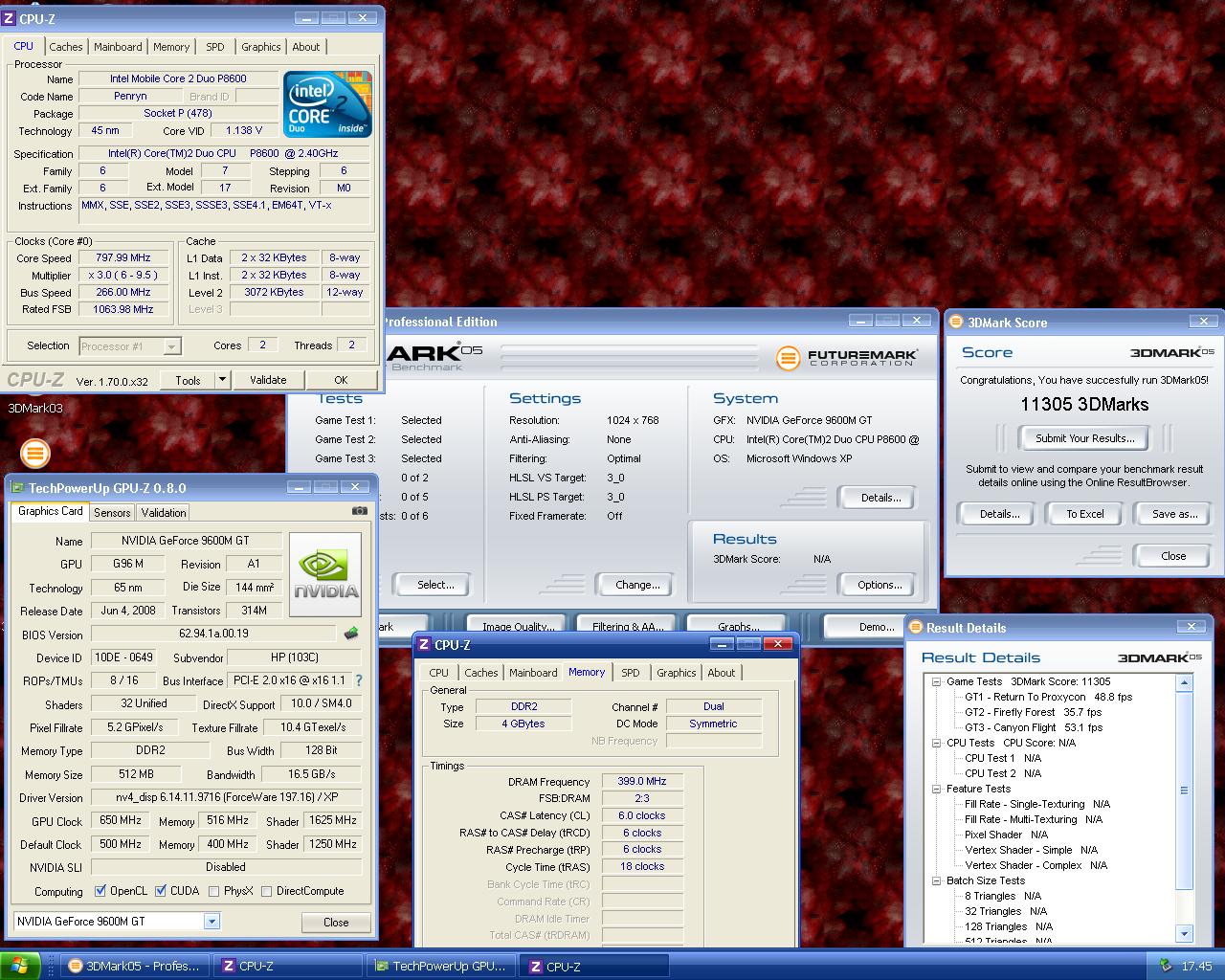
Task: Open the Sensors tab in GPU-Z
Action: [112, 512]
